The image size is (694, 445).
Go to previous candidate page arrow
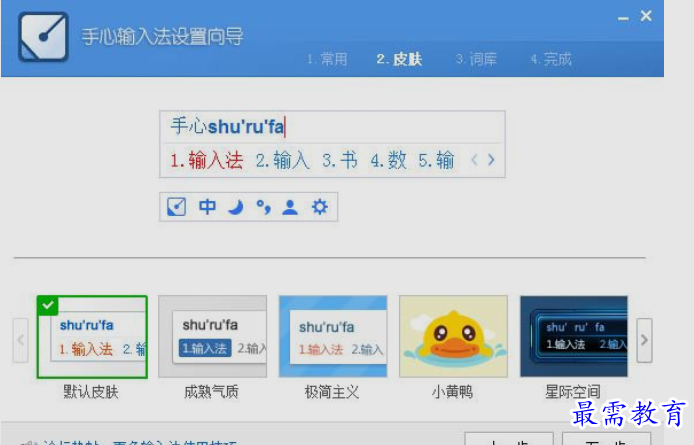pyautogui.click(x=474, y=160)
